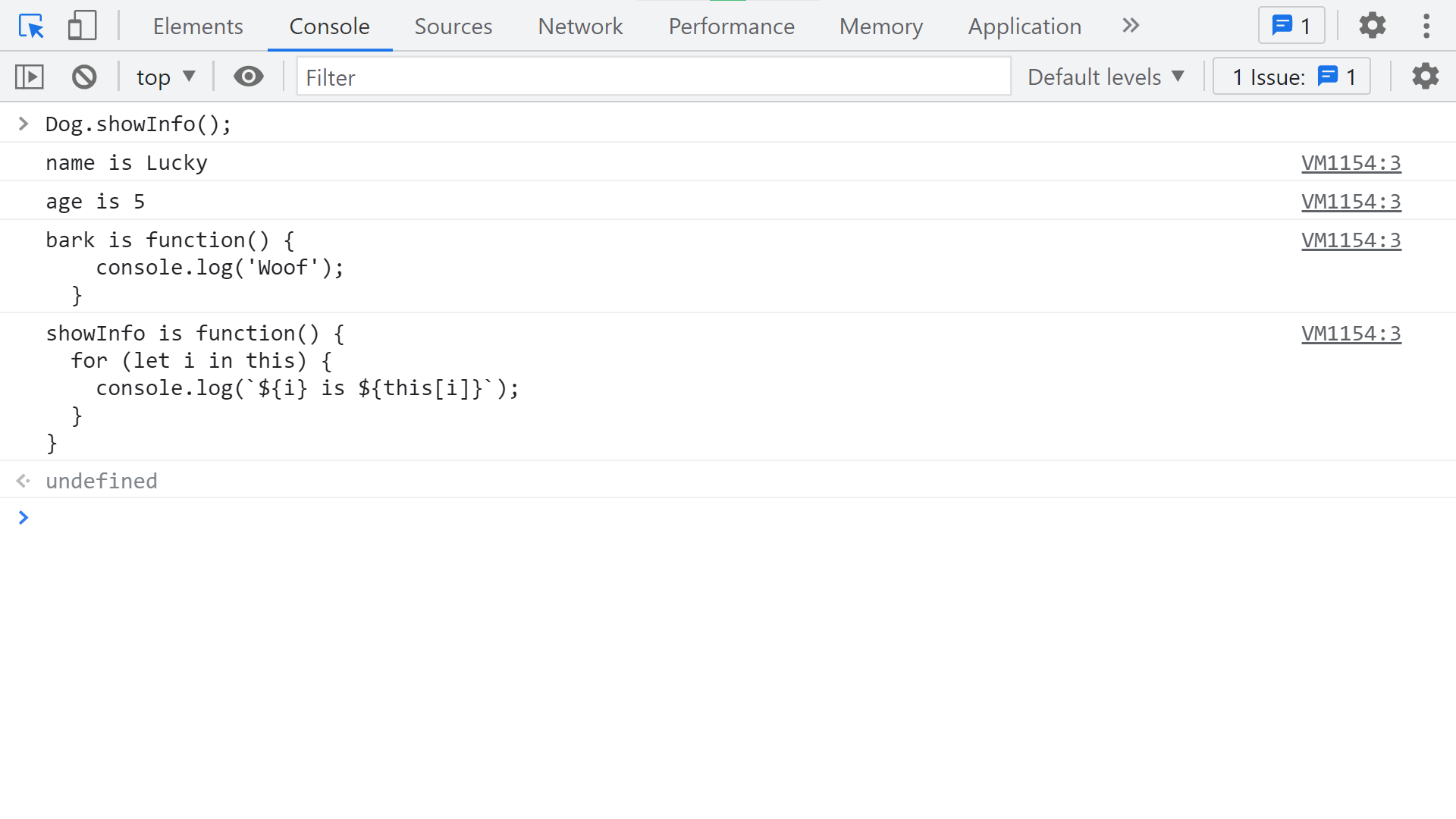This screenshot has width=1456, height=819.
Task: Open the Performance tab
Action: tap(731, 27)
